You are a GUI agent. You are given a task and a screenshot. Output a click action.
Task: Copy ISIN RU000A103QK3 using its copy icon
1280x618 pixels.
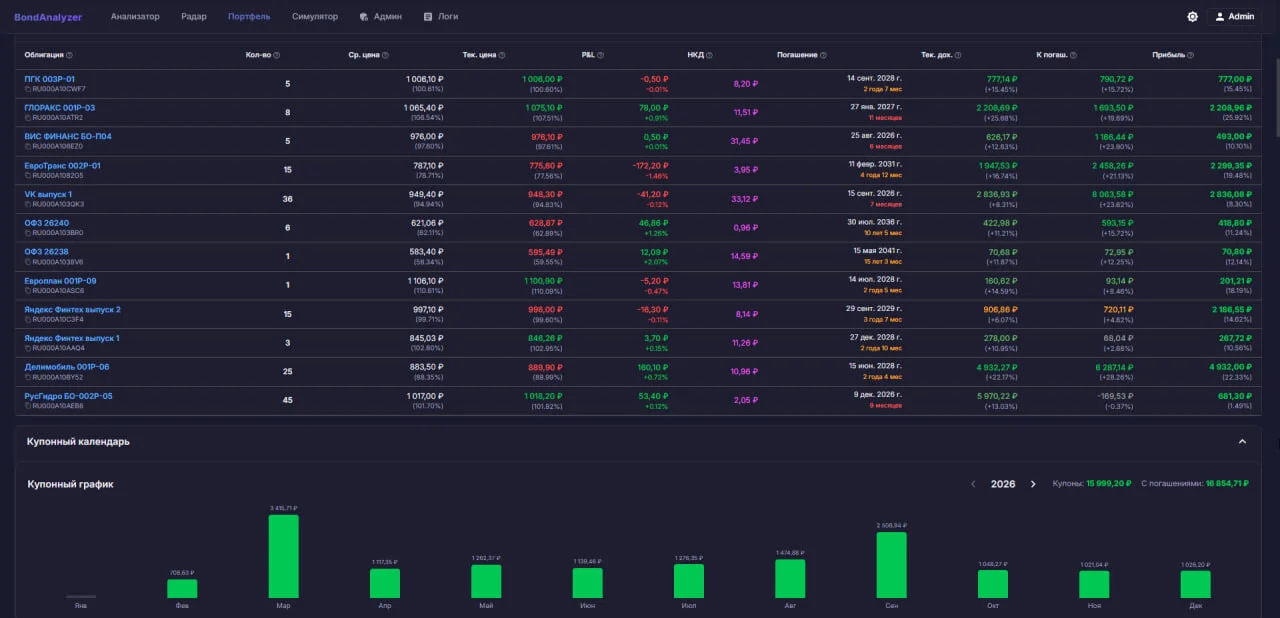pos(28,203)
